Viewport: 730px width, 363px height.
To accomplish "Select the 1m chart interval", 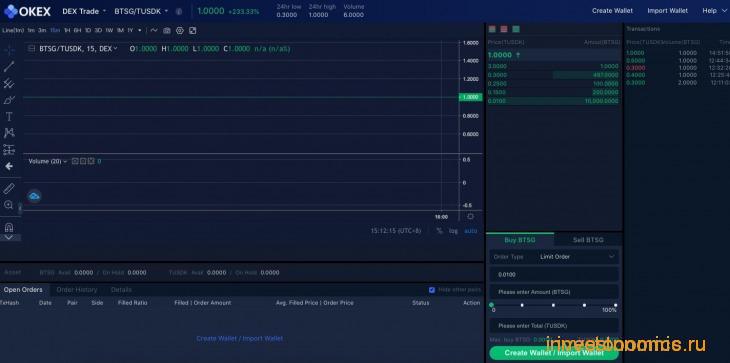I will point(31,31).
